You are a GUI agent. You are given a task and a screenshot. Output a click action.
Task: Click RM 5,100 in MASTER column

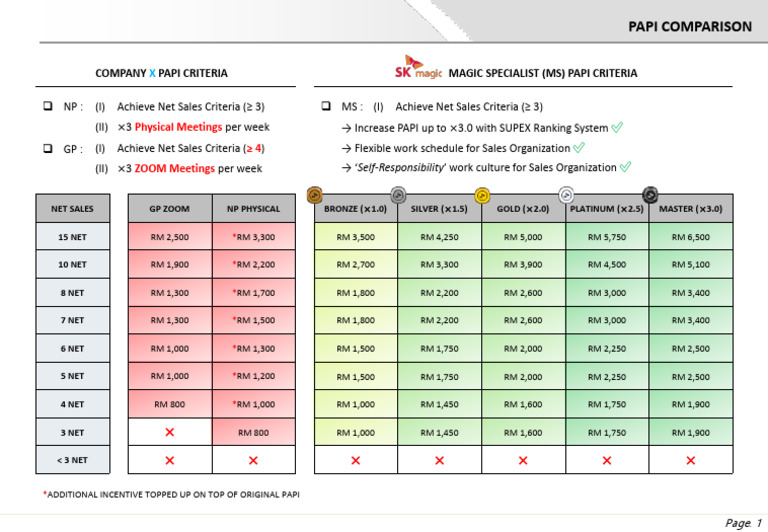click(x=691, y=265)
